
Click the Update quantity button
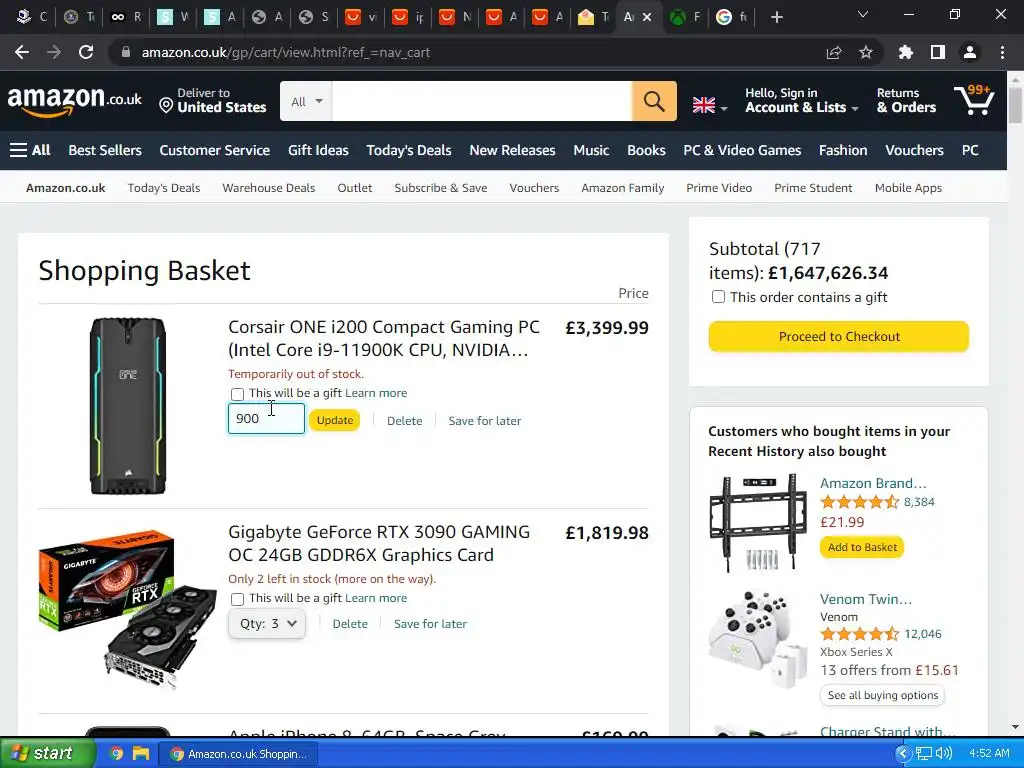point(334,420)
